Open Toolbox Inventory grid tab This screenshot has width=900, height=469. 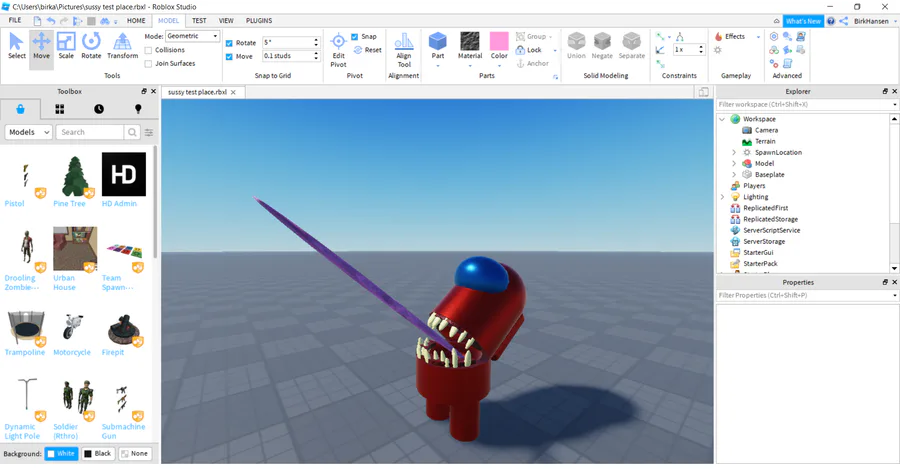point(60,109)
